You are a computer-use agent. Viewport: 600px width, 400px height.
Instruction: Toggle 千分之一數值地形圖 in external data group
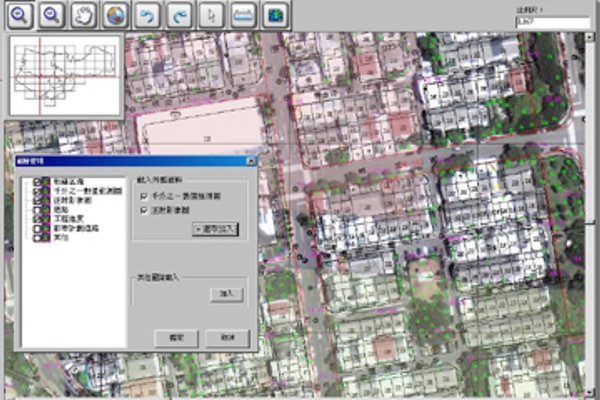coord(144,196)
